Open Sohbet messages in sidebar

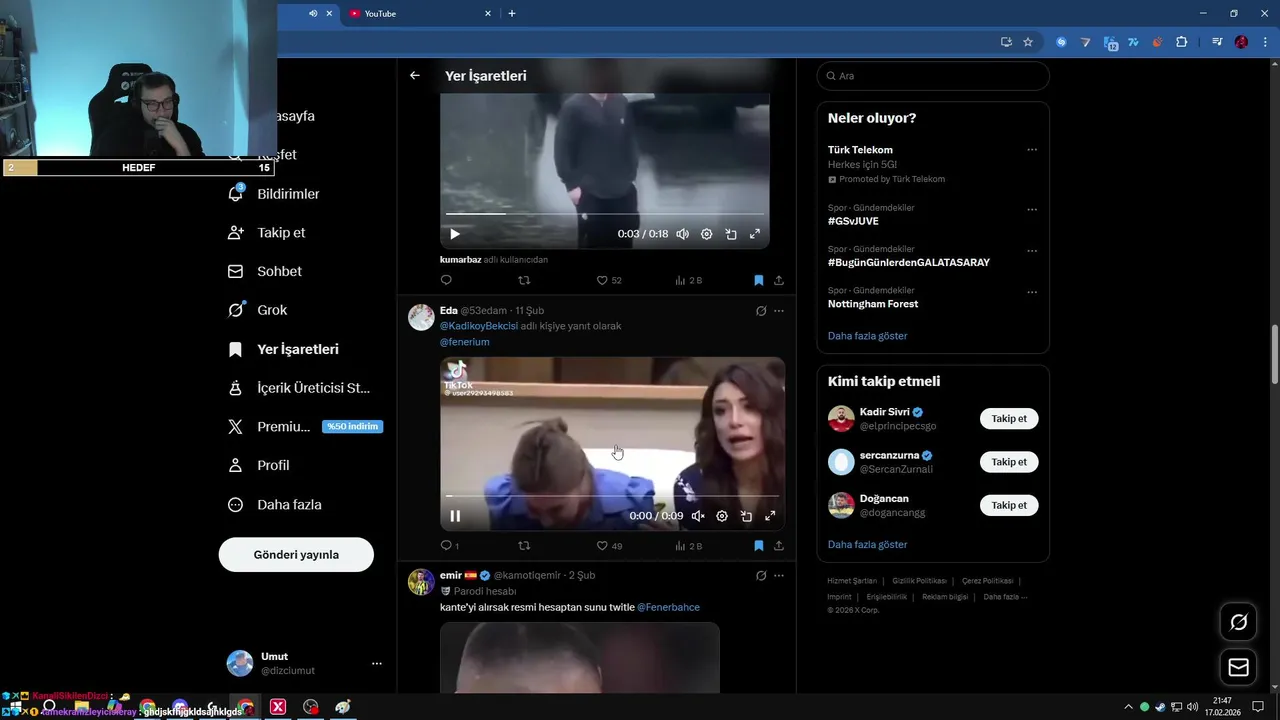click(265, 271)
